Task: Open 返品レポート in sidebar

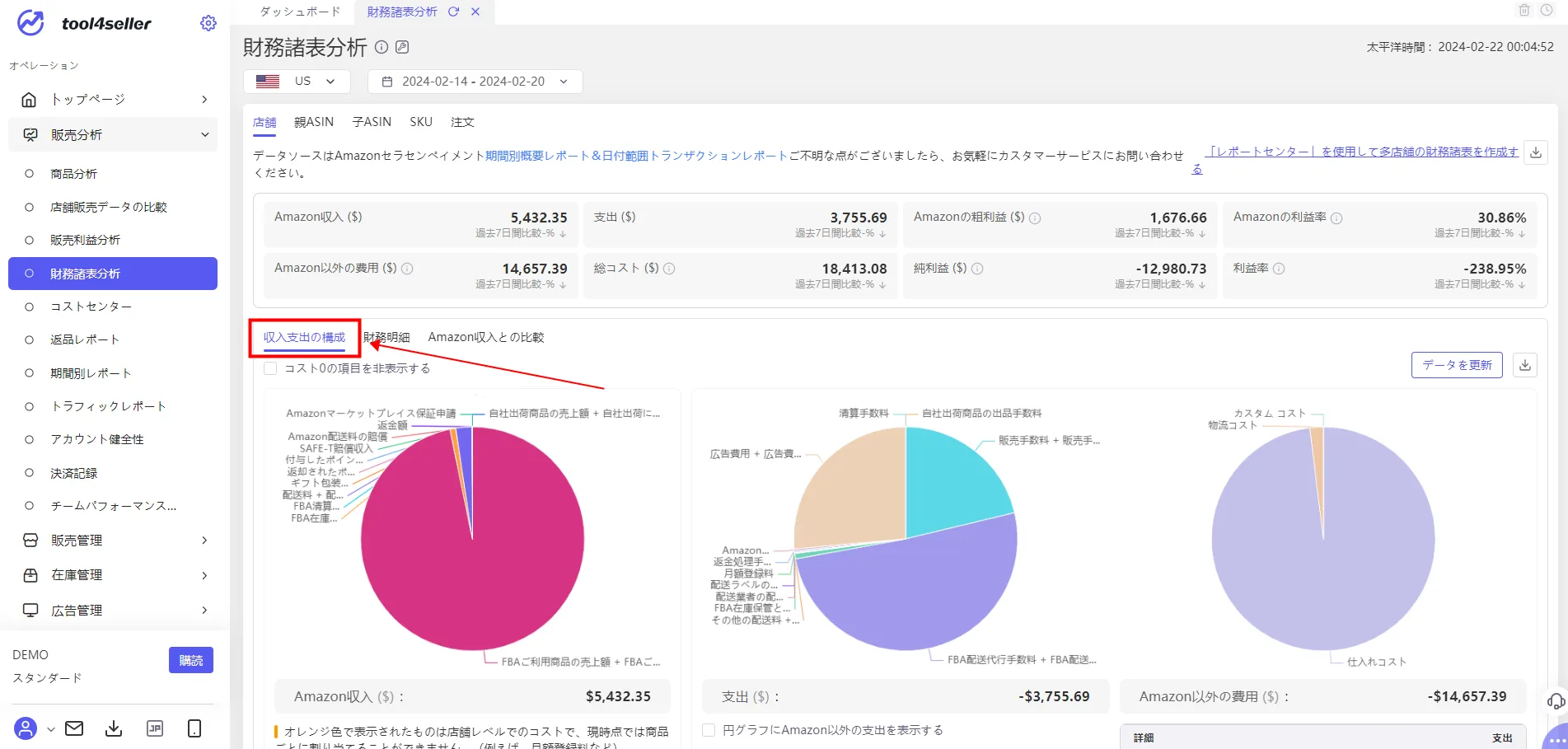Action: click(x=86, y=339)
